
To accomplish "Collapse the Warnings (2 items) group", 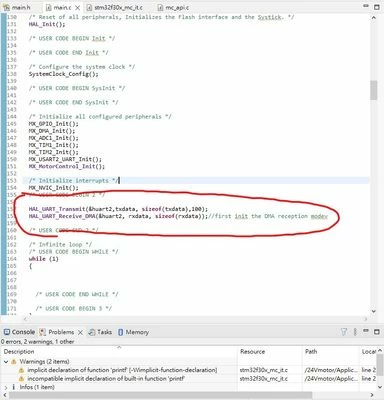I will 6,361.
